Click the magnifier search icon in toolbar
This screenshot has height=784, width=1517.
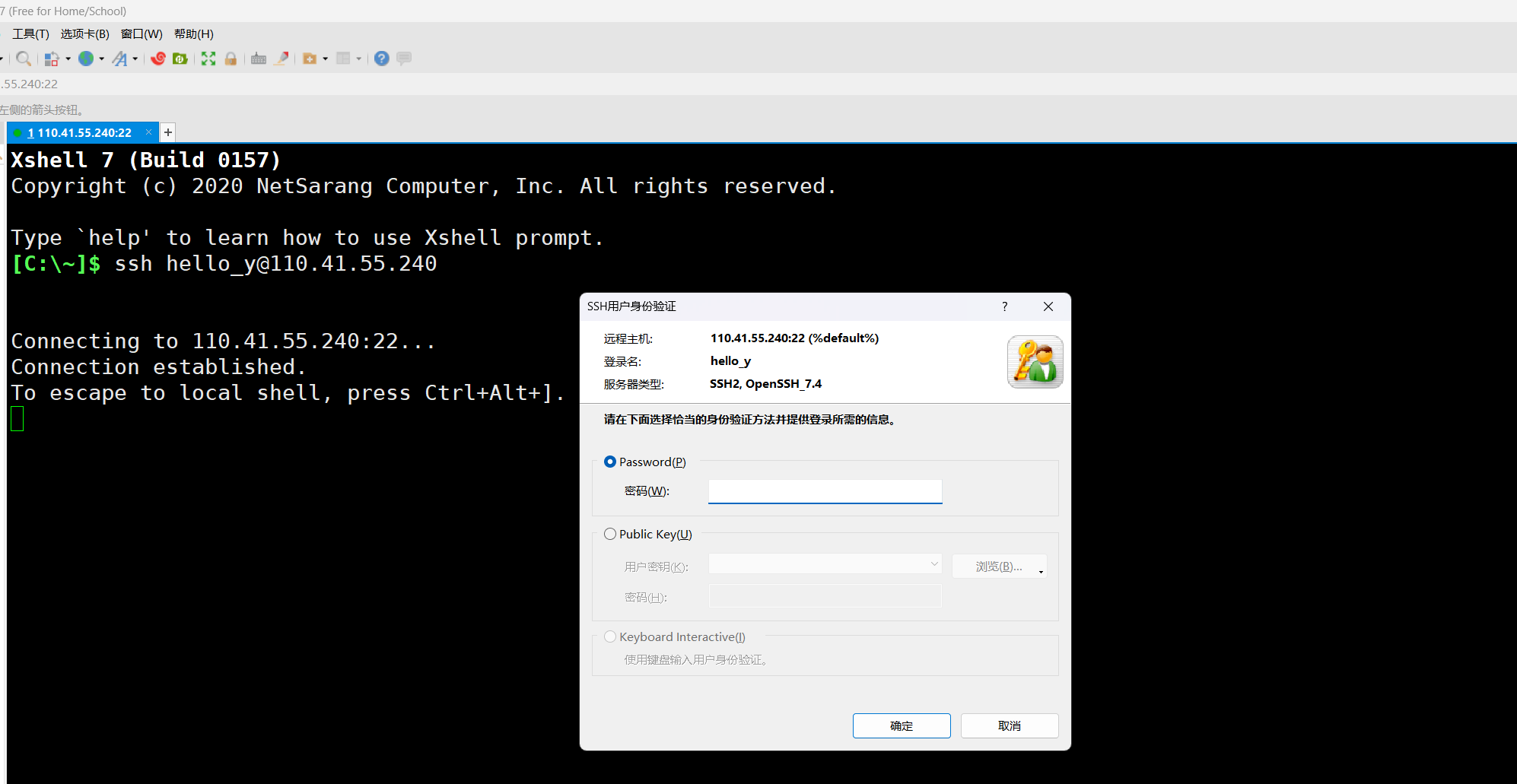coord(24,59)
